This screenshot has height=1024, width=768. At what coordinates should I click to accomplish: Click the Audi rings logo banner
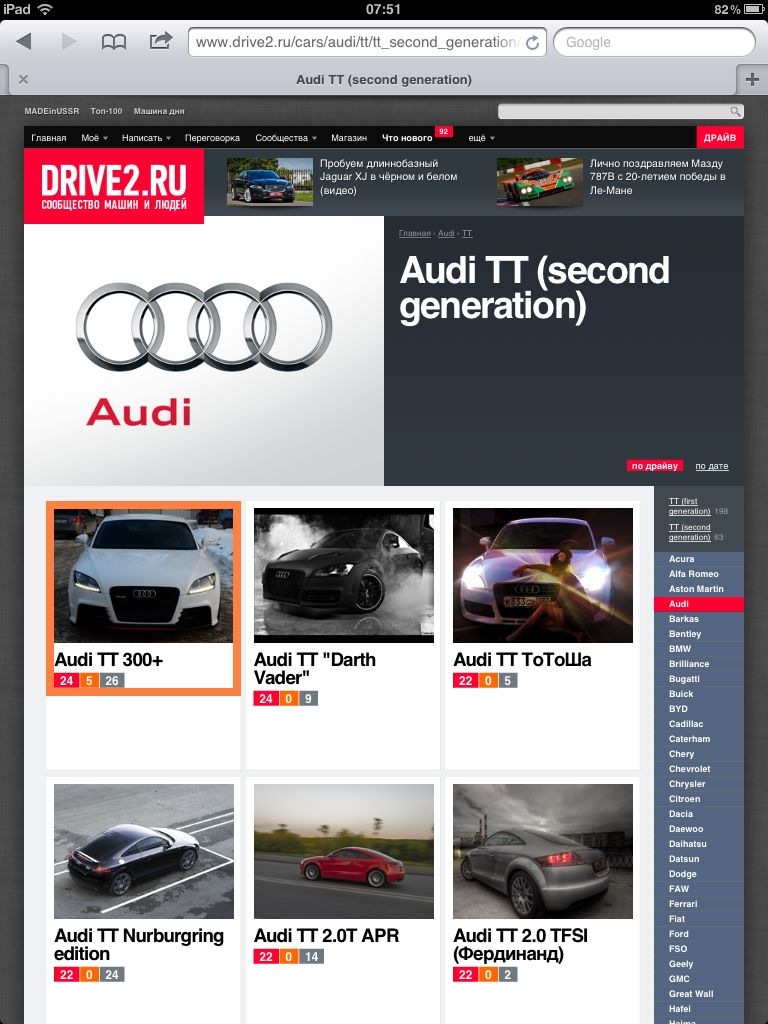204,351
